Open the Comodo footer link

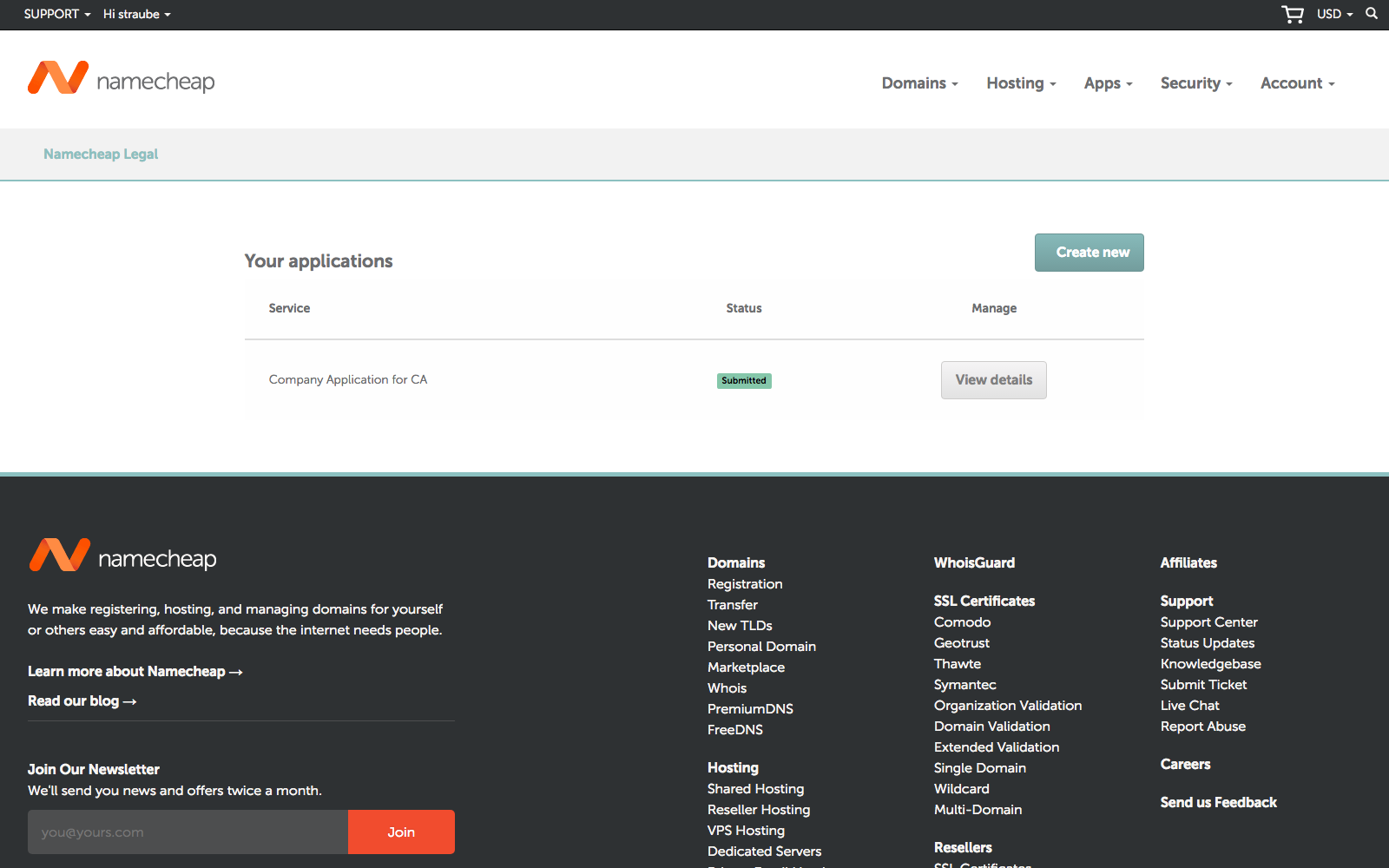click(962, 622)
